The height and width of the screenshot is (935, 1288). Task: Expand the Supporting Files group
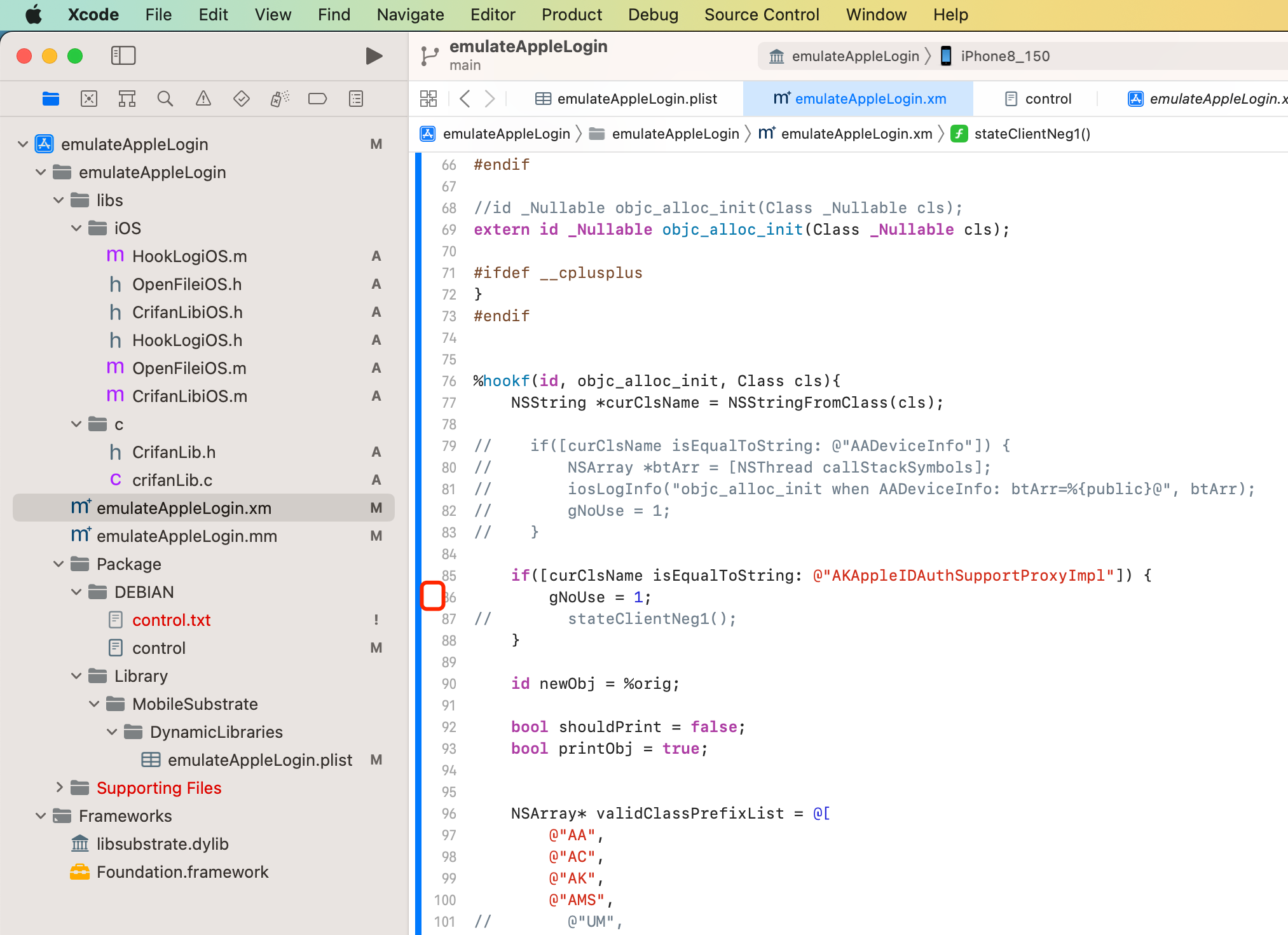click(58, 788)
